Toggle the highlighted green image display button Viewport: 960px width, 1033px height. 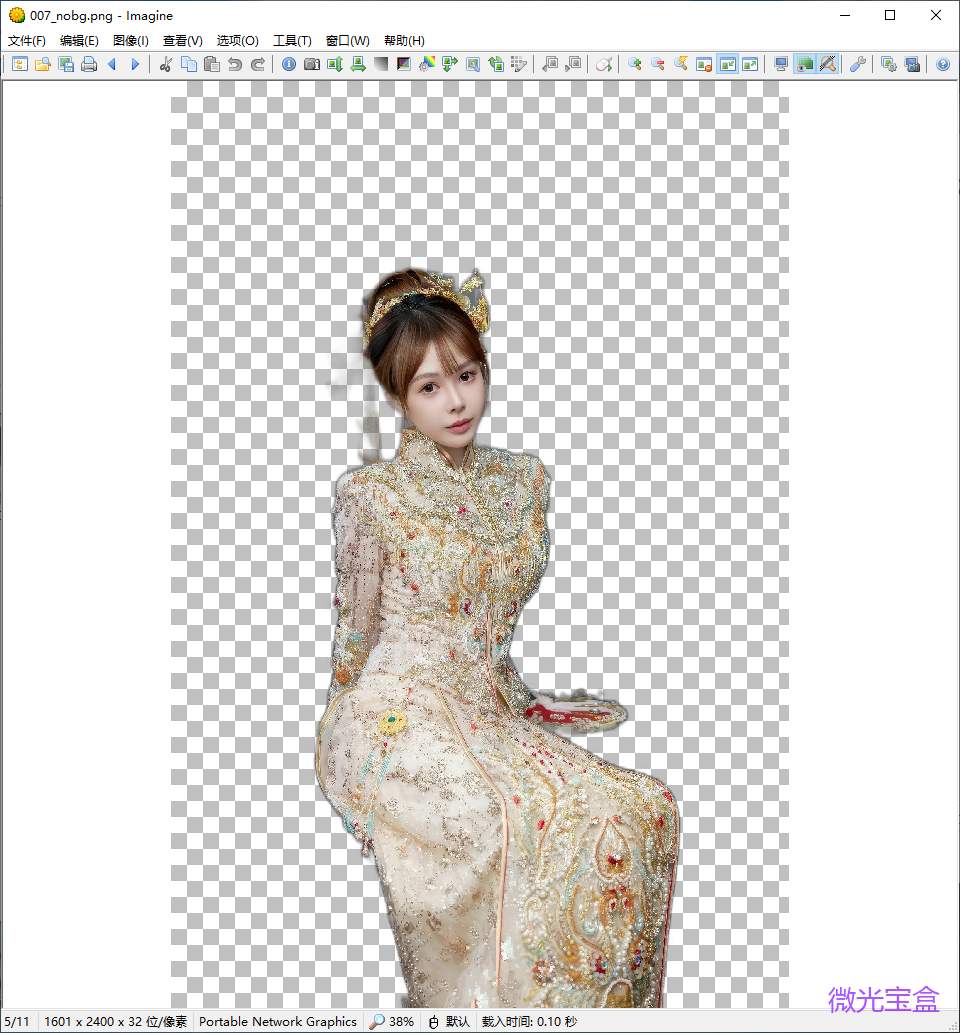pyautogui.click(x=805, y=64)
